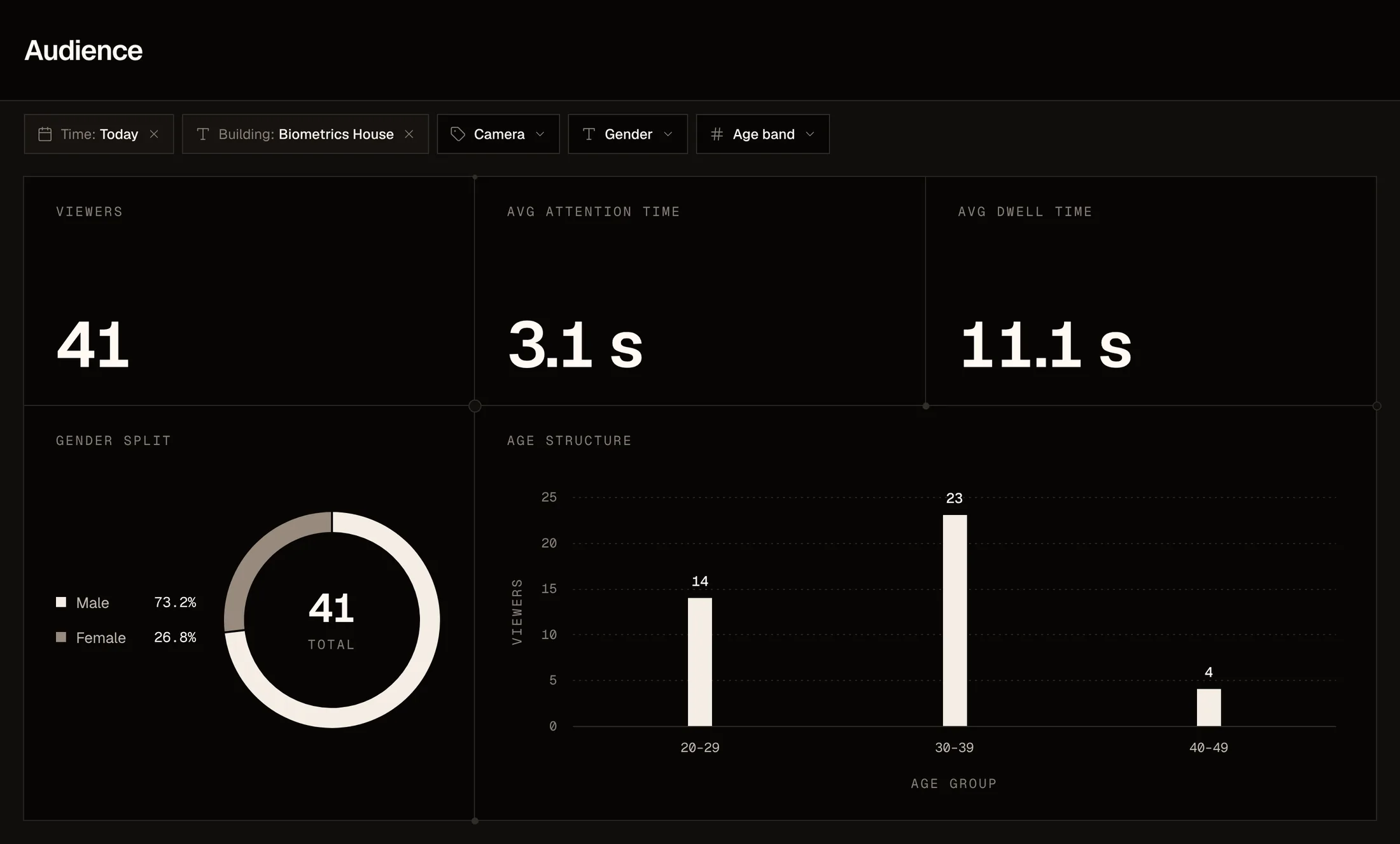Click the 73.2% male percentage value
Image resolution: width=1400 pixels, height=844 pixels.
(175, 602)
